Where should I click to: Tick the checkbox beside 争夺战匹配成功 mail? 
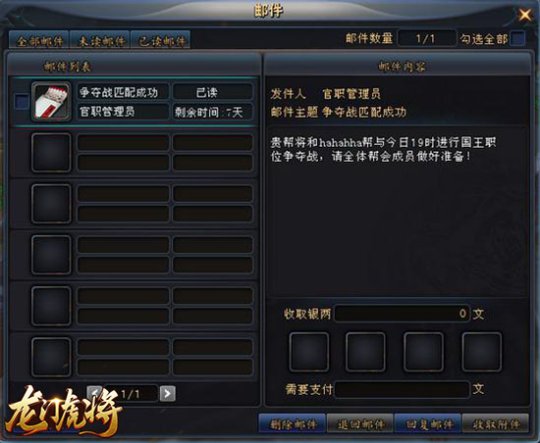tap(22, 102)
